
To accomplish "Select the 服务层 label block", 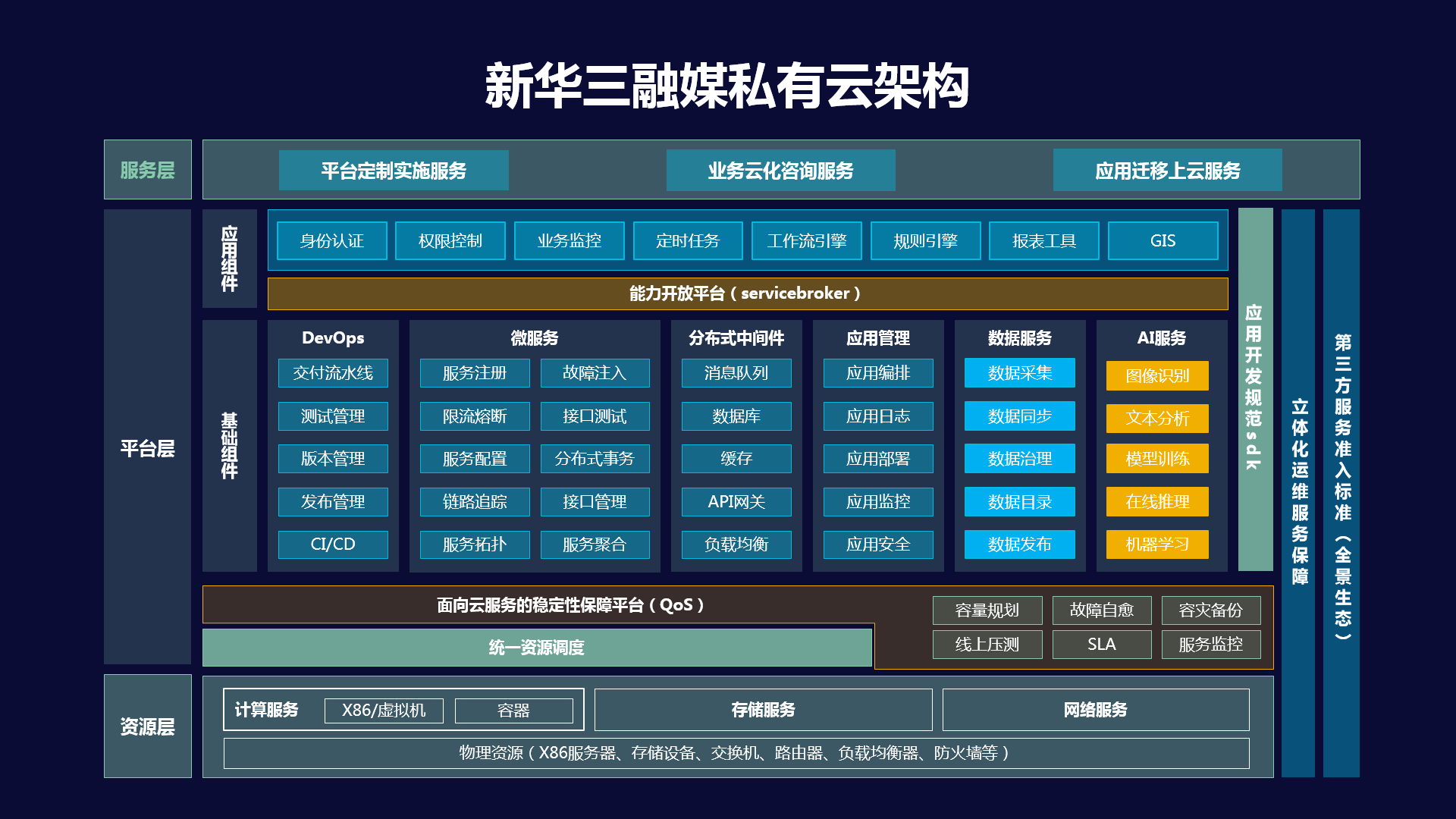I will 148,170.
